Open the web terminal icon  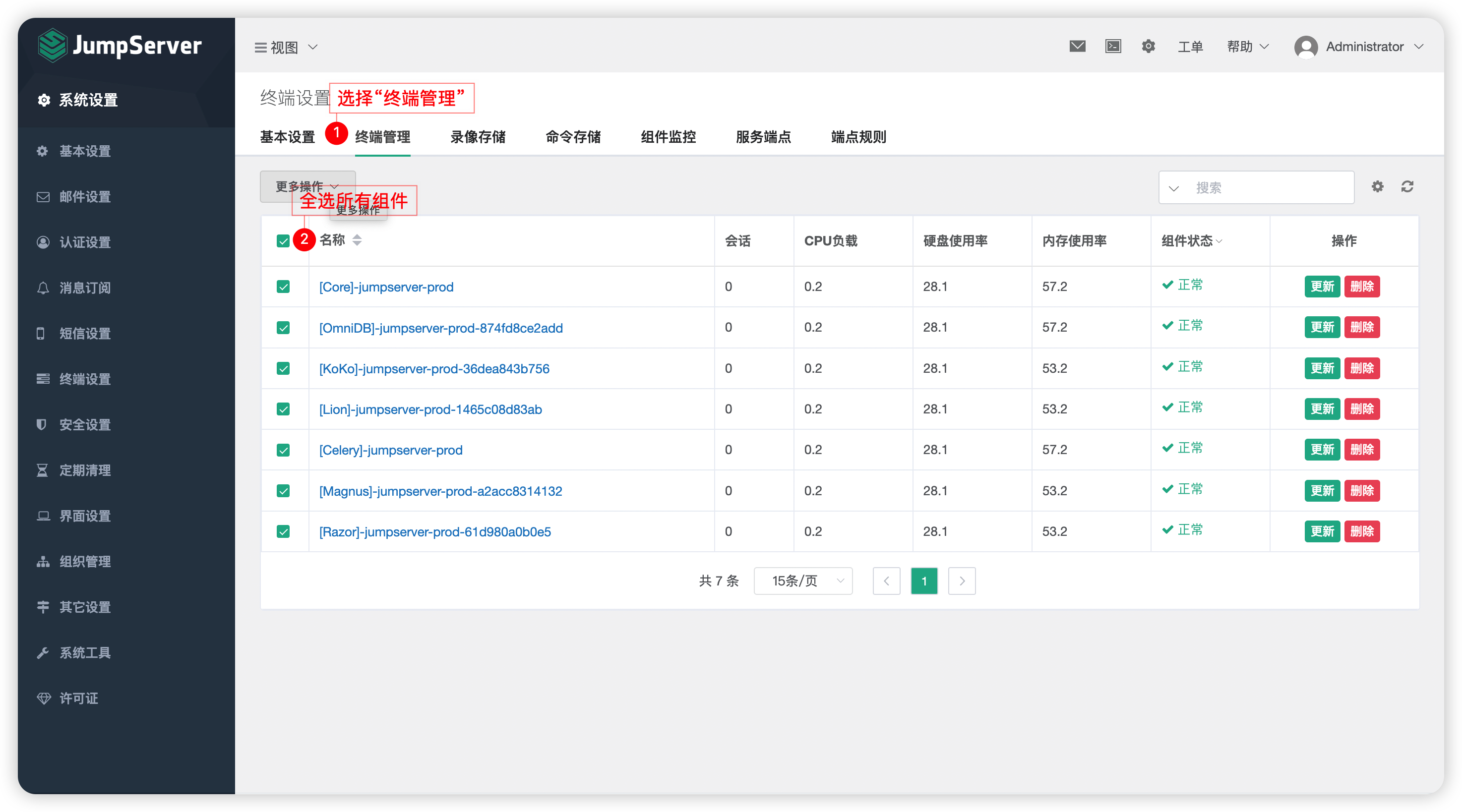point(1113,47)
